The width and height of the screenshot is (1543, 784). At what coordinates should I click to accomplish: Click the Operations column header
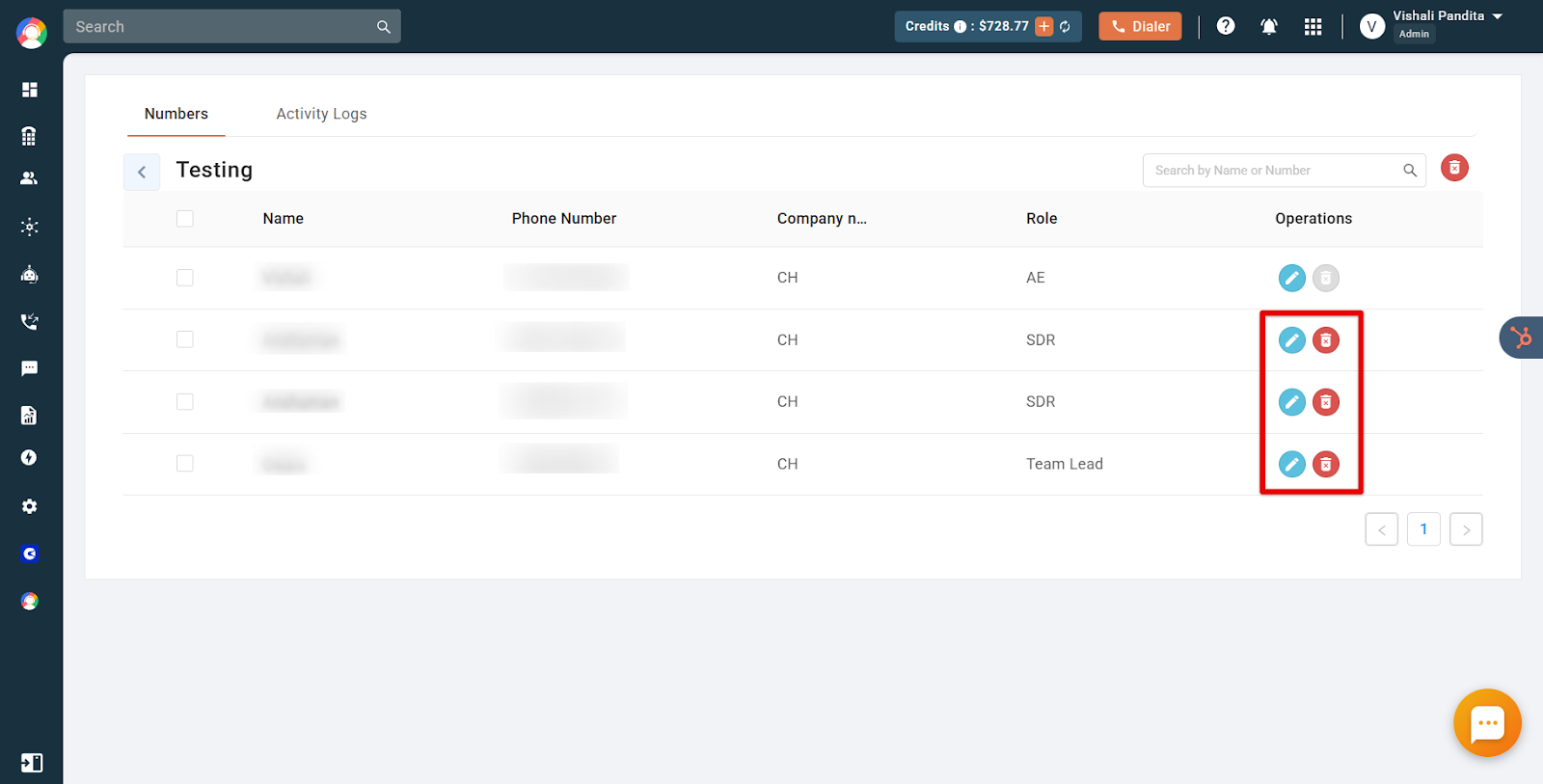click(1313, 219)
